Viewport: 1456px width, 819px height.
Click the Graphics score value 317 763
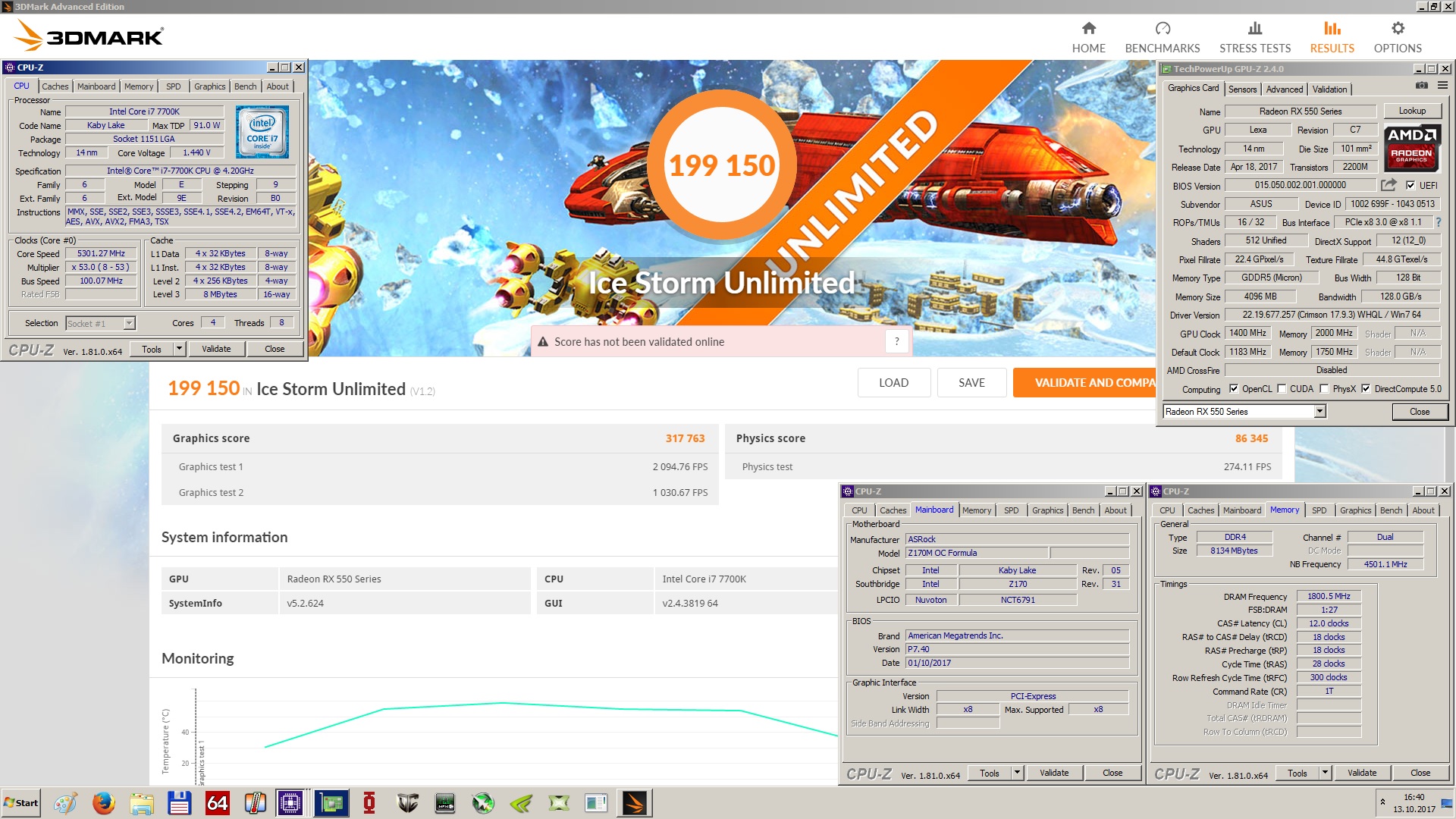685,438
